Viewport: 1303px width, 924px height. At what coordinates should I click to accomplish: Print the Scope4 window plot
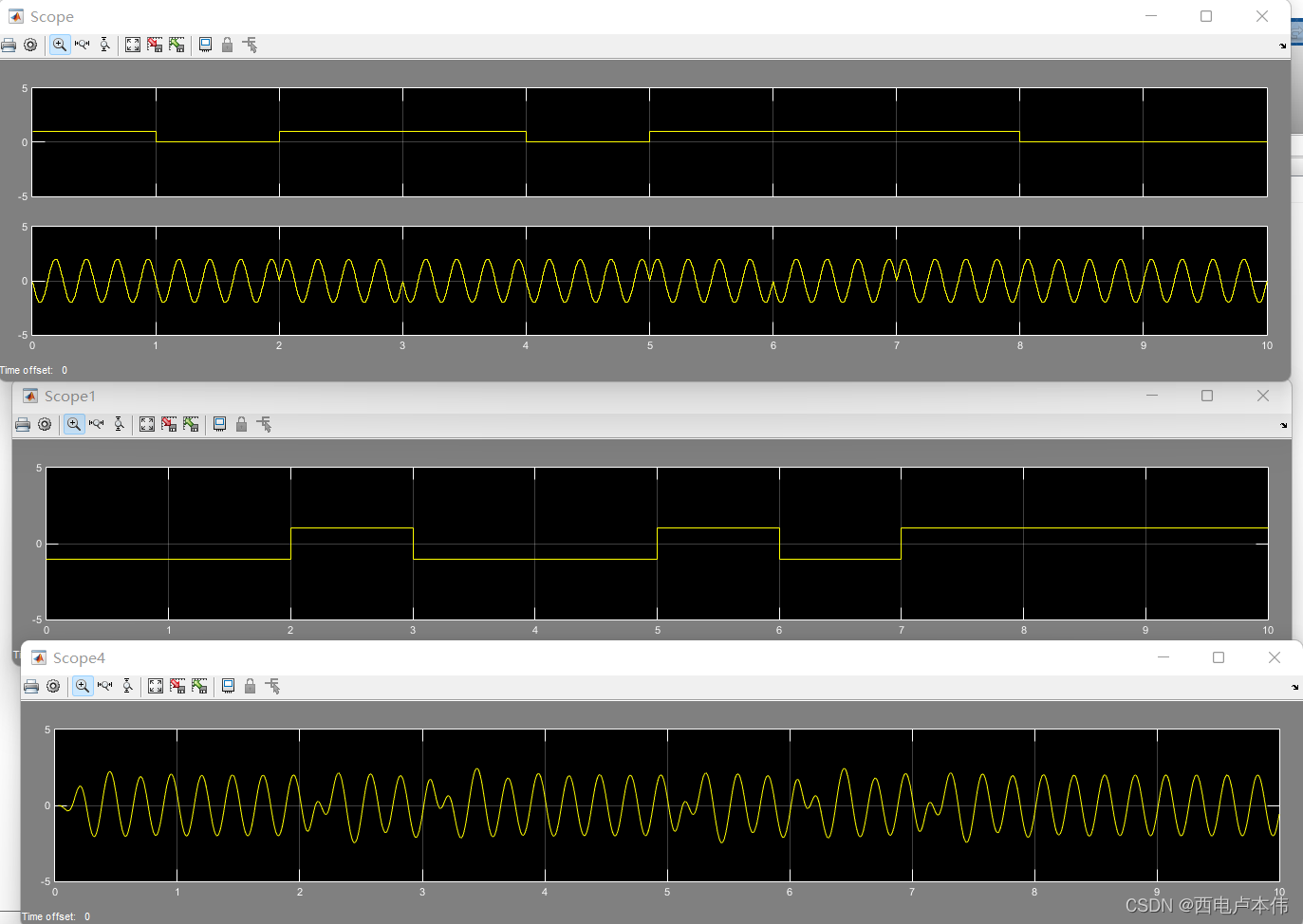tap(31, 686)
